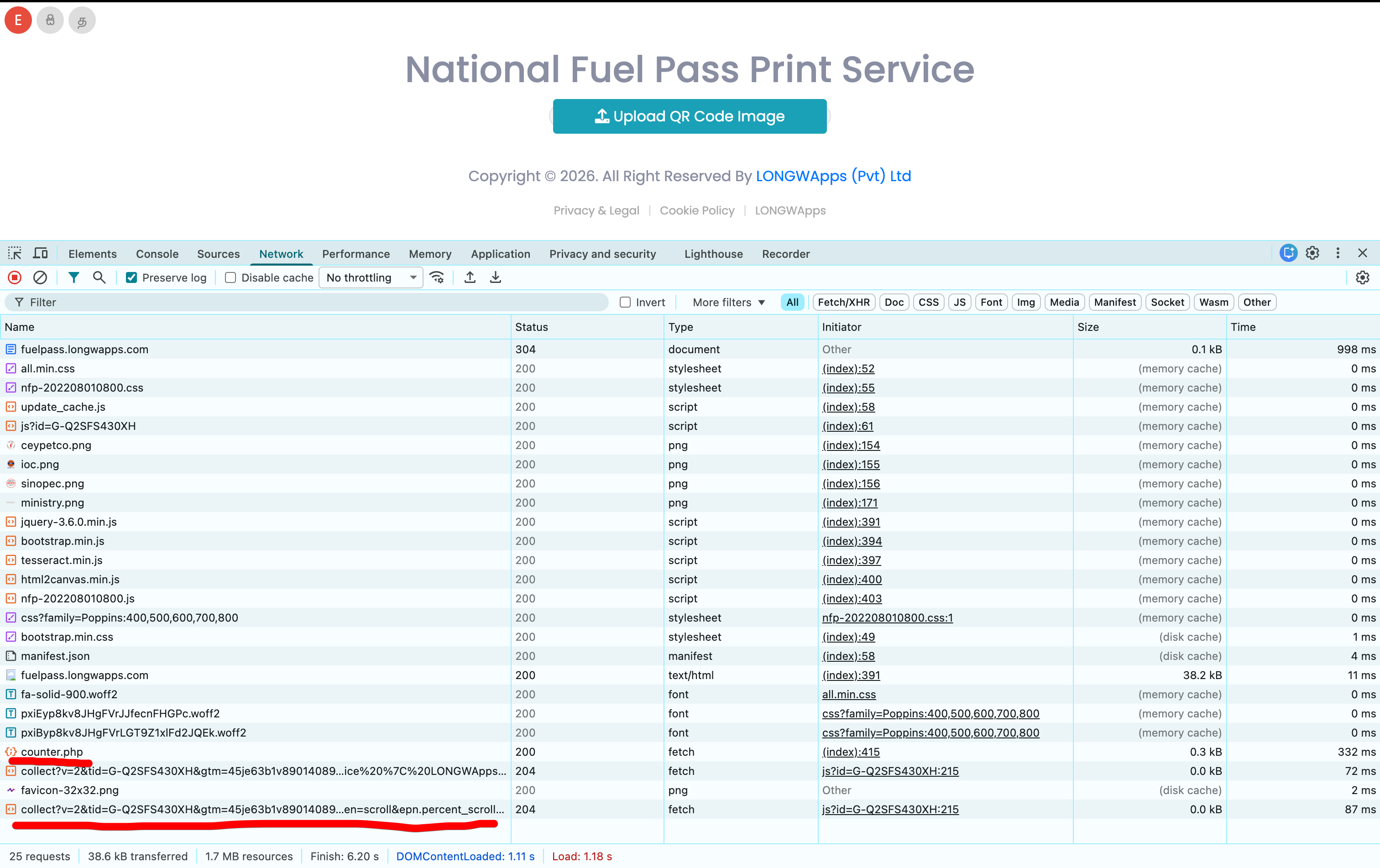Switch to the Elements tab
Screen dimensions: 1380x868
(x=92, y=254)
